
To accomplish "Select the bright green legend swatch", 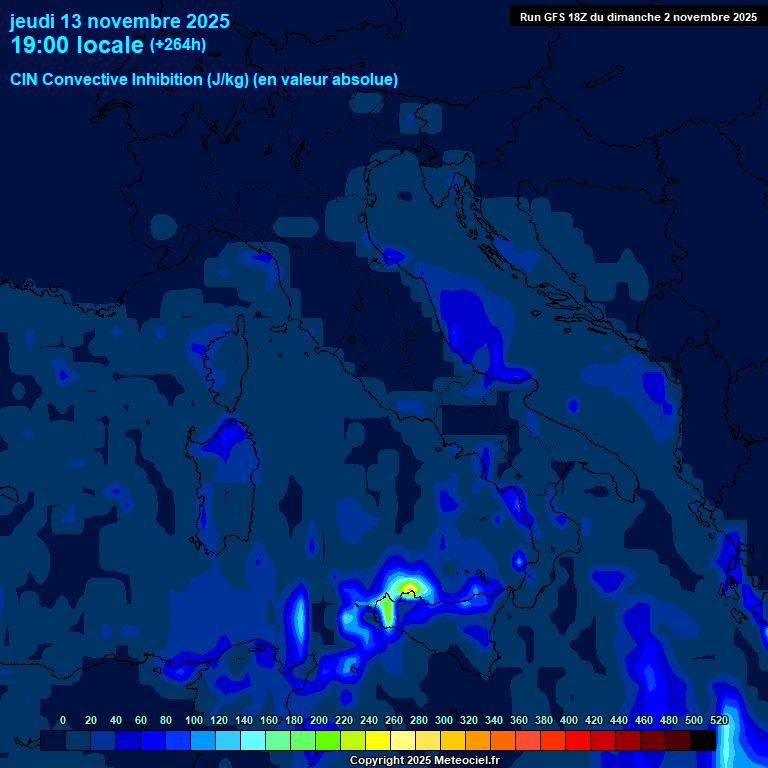I will [x=328, y=740].
